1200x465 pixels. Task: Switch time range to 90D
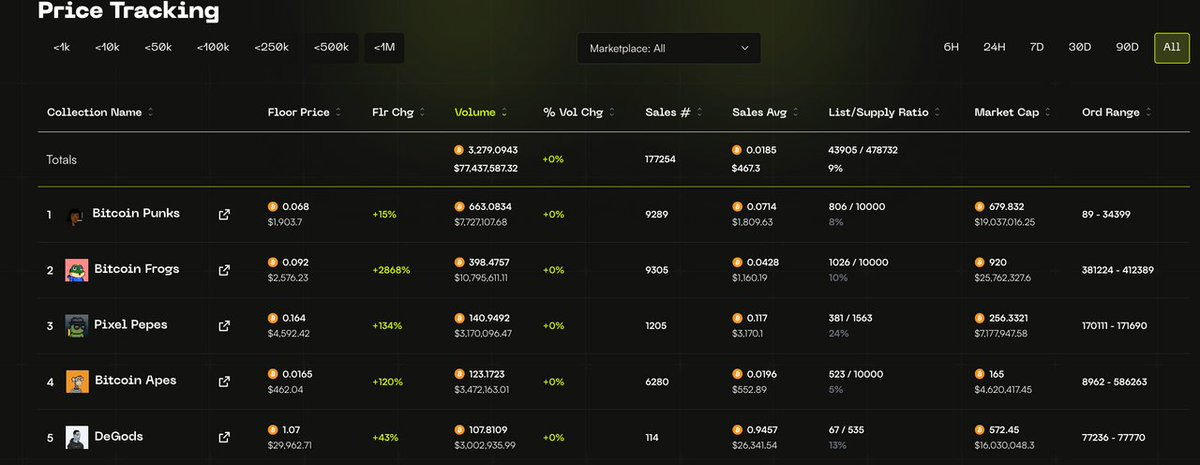click(x=1128, y=47)
